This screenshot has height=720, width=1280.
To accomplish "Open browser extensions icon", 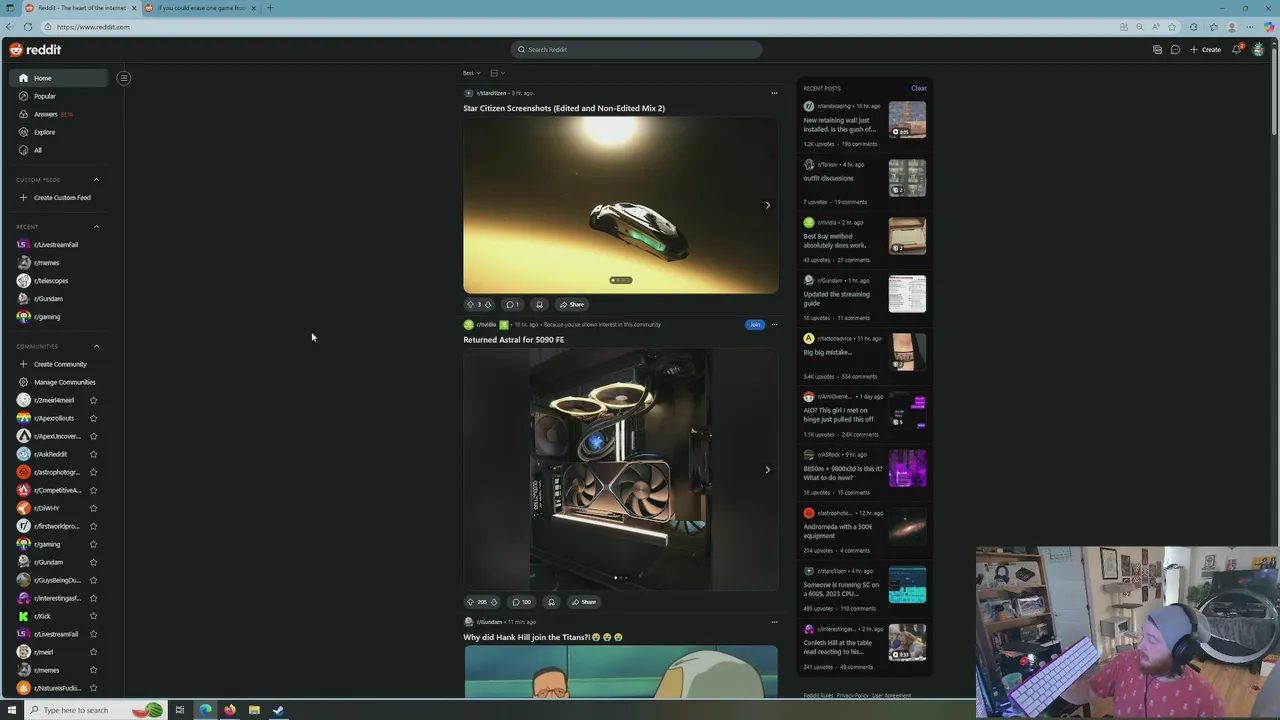I will click(x=1193, y=27).
